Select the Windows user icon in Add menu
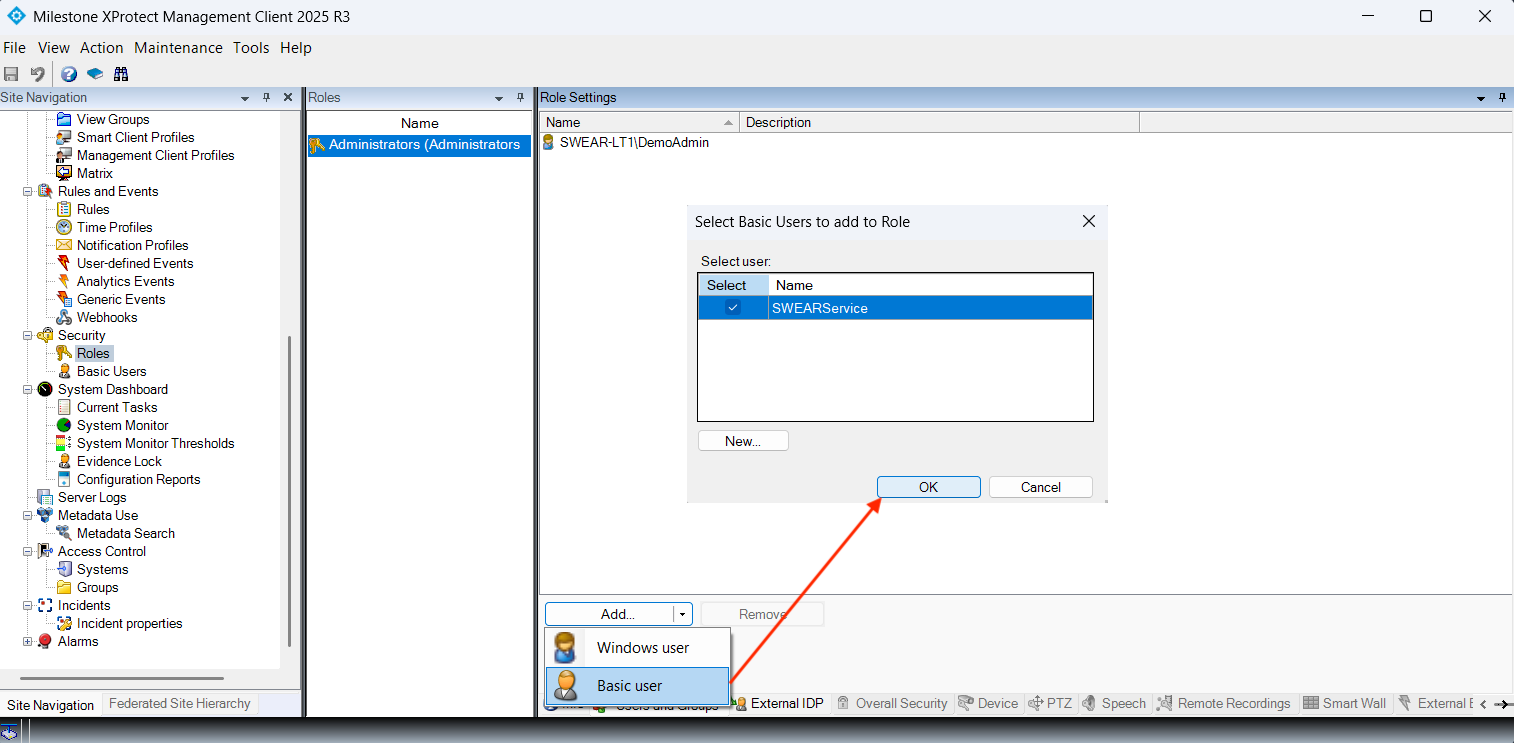Viewport: 1514px width, 743px height. 565,648
